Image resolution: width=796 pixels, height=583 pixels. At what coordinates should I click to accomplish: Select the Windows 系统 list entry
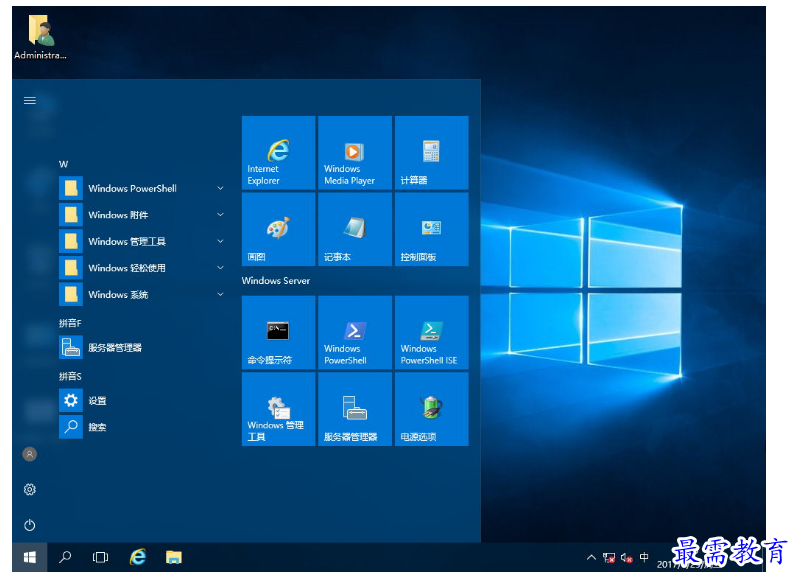(x=143, y=294)
